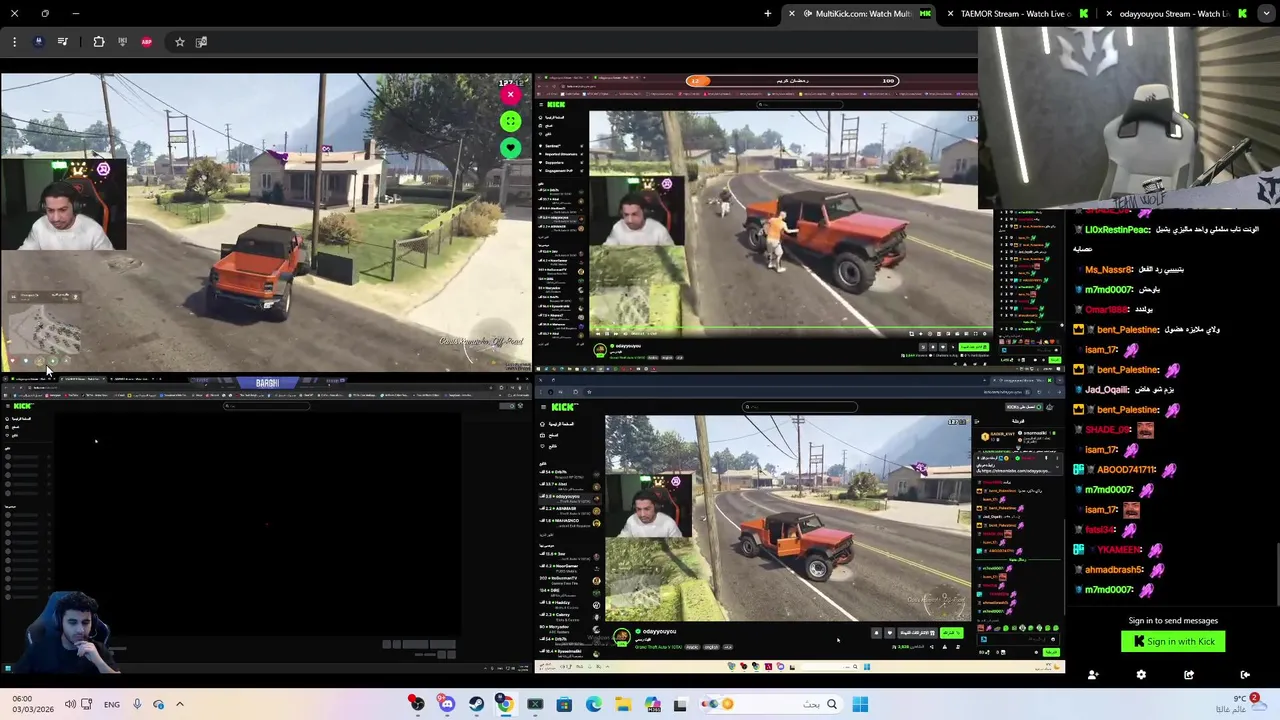Click the browser profile avatar icon
Image resolution: width=1280 pixels, height=720 pixels.
pos(38,42)
